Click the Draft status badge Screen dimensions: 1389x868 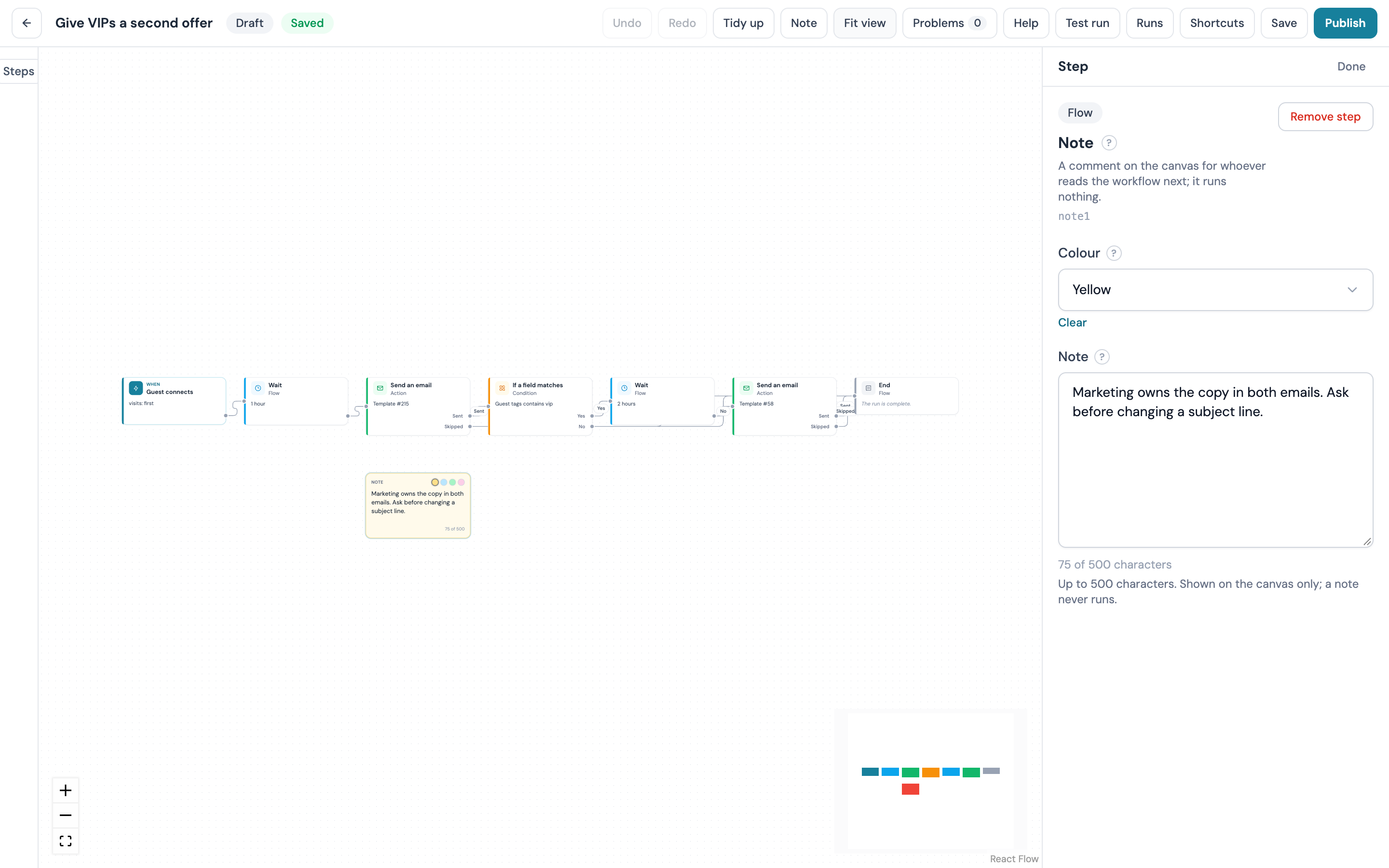click(250, 23)
